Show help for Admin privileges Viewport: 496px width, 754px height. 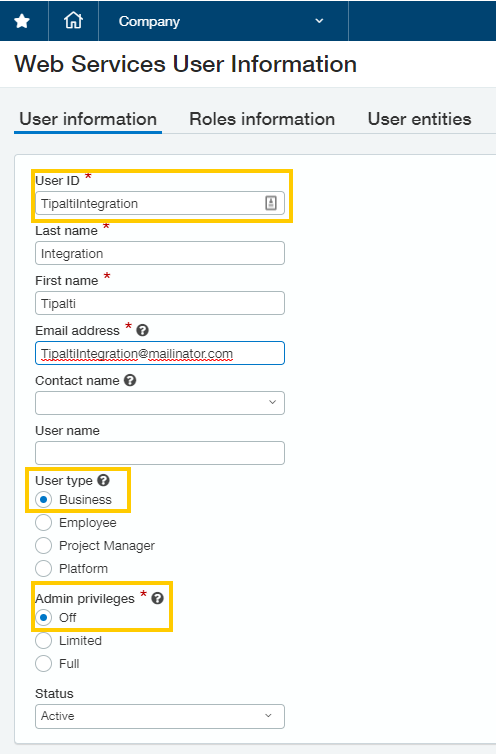[x=157, y=598]
